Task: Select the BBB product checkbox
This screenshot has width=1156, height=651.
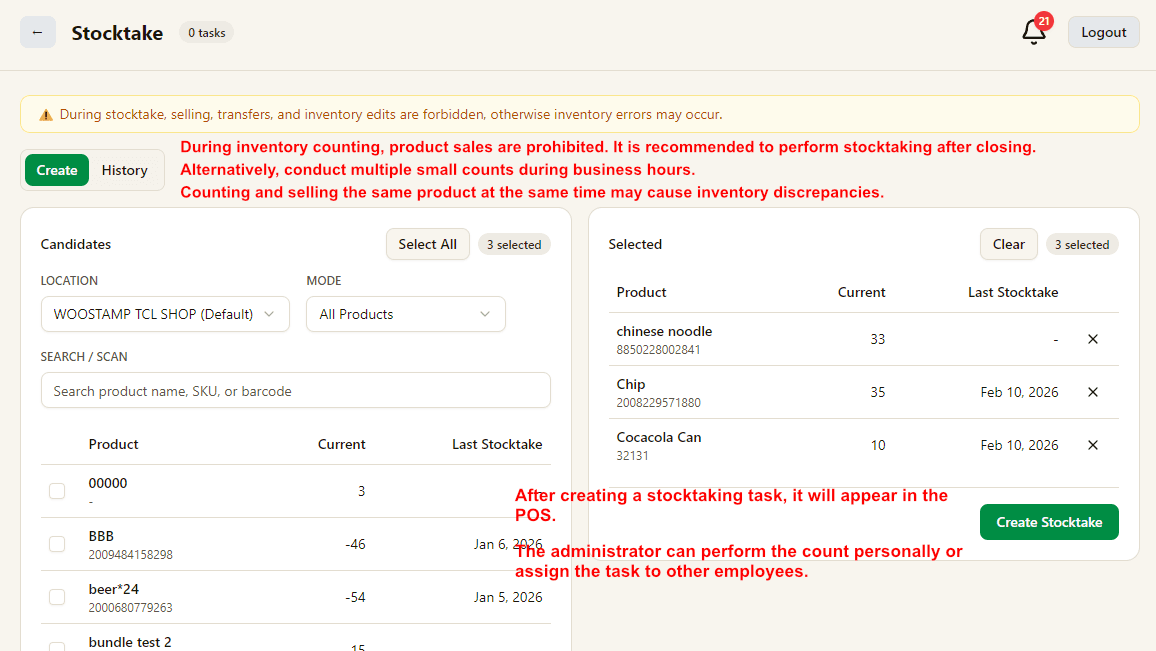Action: coord(57,543)
